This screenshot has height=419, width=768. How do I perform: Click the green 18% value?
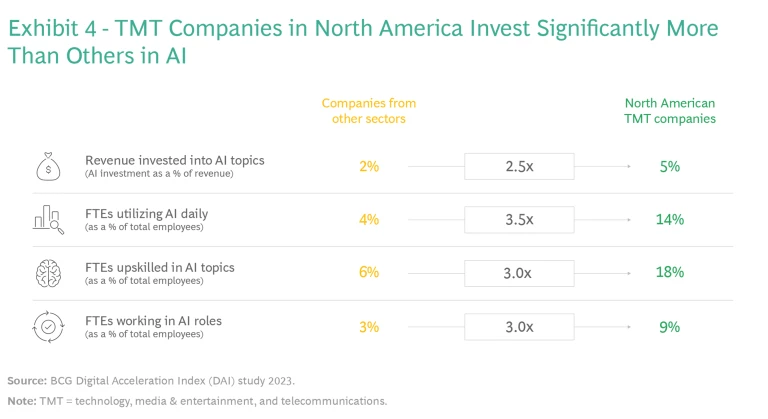coord(670,272)
